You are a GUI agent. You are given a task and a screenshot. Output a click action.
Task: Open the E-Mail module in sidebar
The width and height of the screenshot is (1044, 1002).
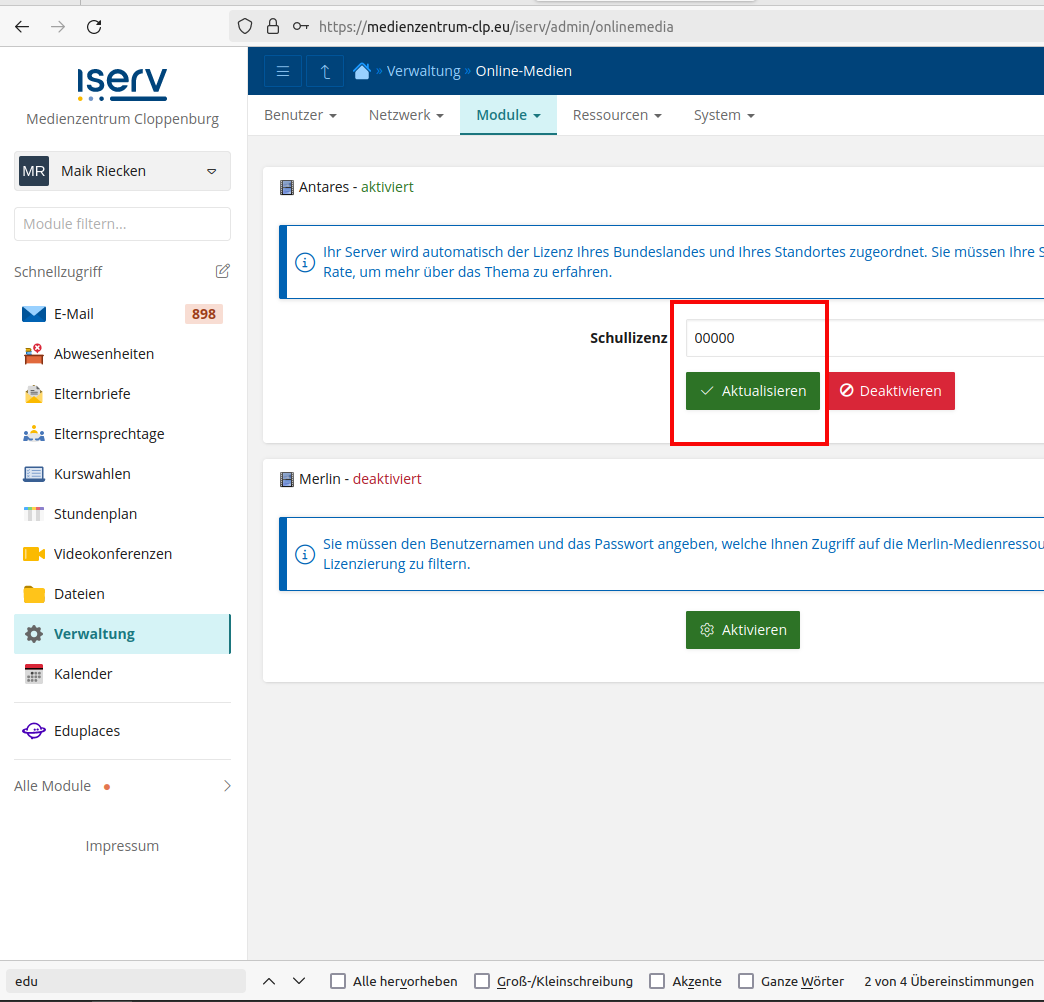click(74, 314)
